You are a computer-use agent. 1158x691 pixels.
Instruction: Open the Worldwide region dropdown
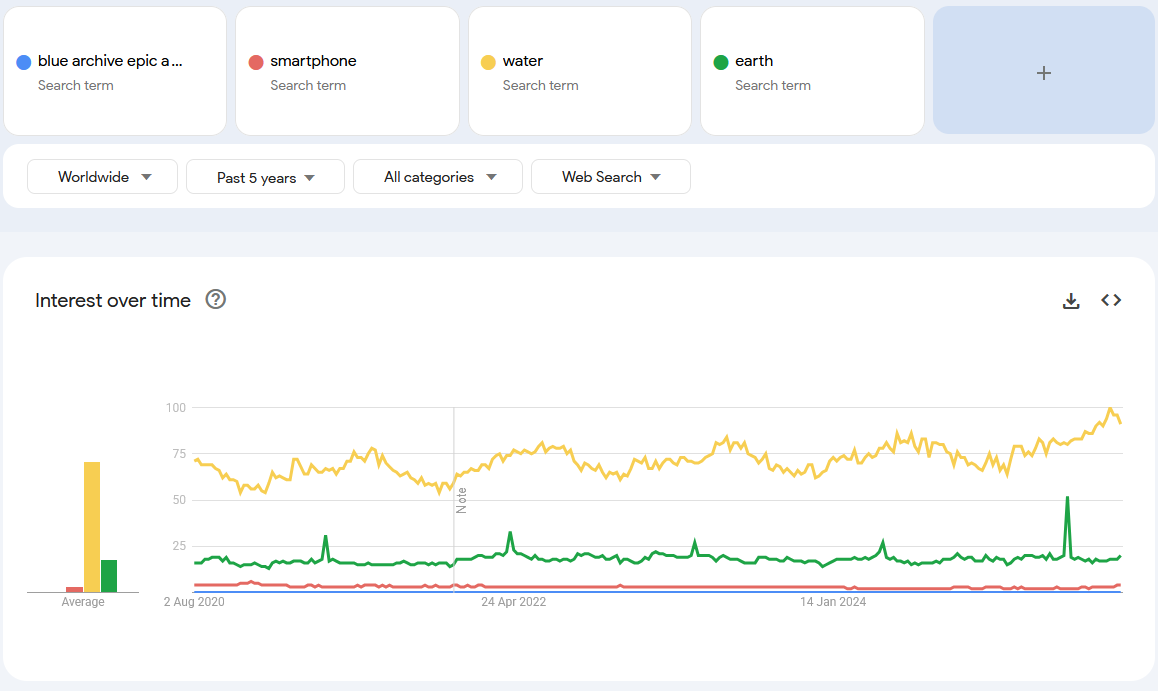pyautogui.click(x=103, y=177)
